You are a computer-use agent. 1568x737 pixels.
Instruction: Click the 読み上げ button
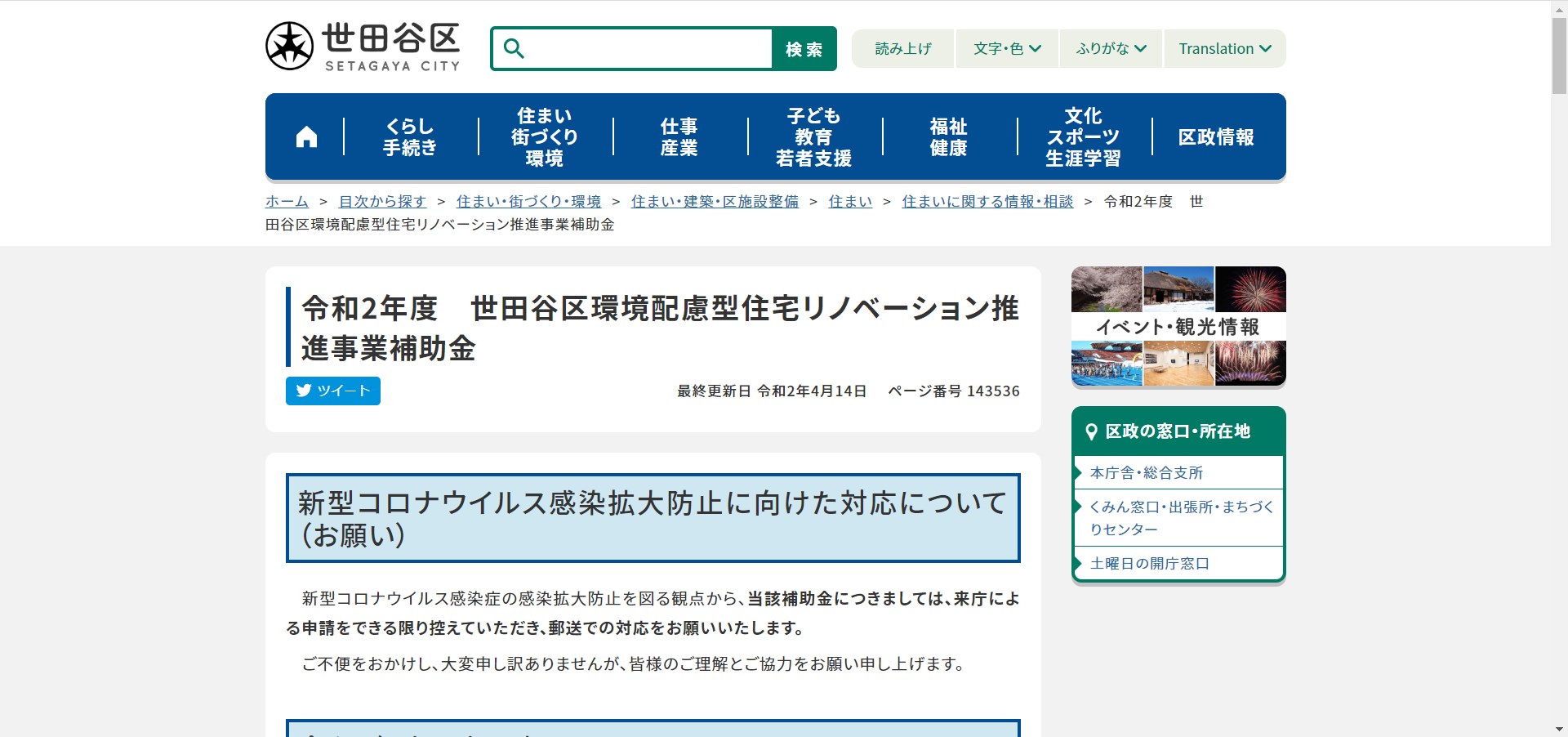tap(902, 48)
